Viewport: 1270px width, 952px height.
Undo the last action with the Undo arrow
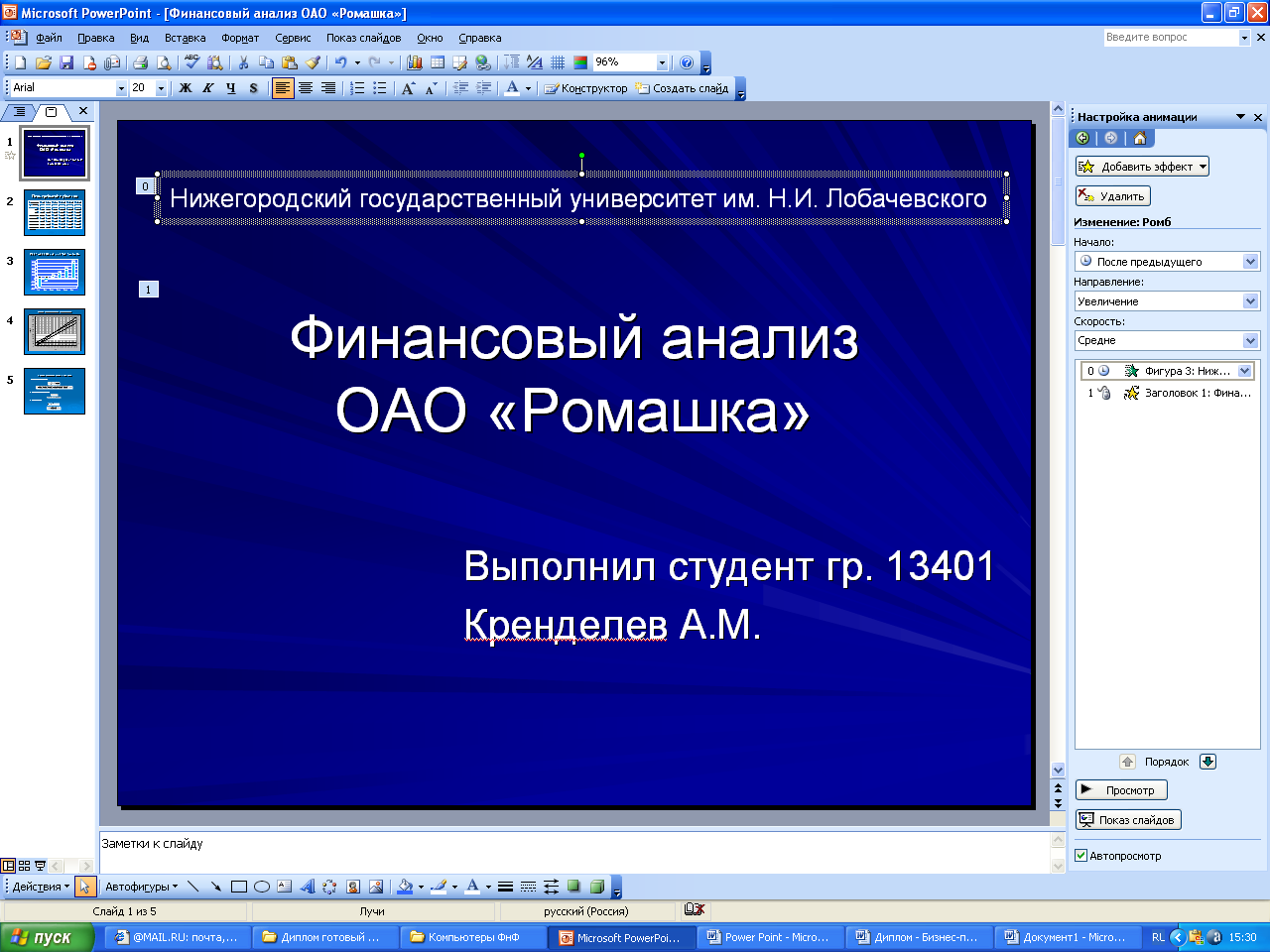[340, 62]
